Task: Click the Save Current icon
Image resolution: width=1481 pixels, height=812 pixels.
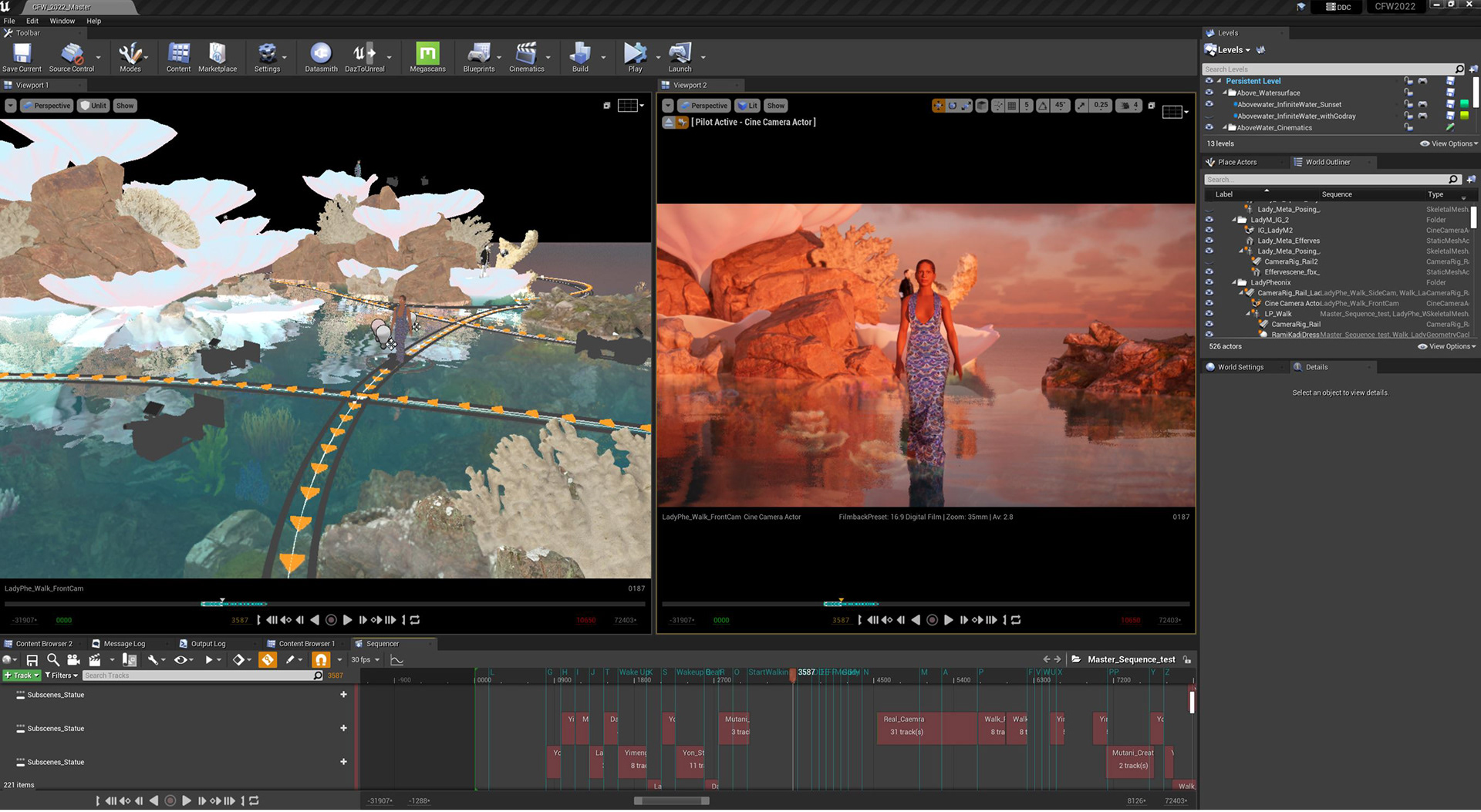Action: pos(22,54)
